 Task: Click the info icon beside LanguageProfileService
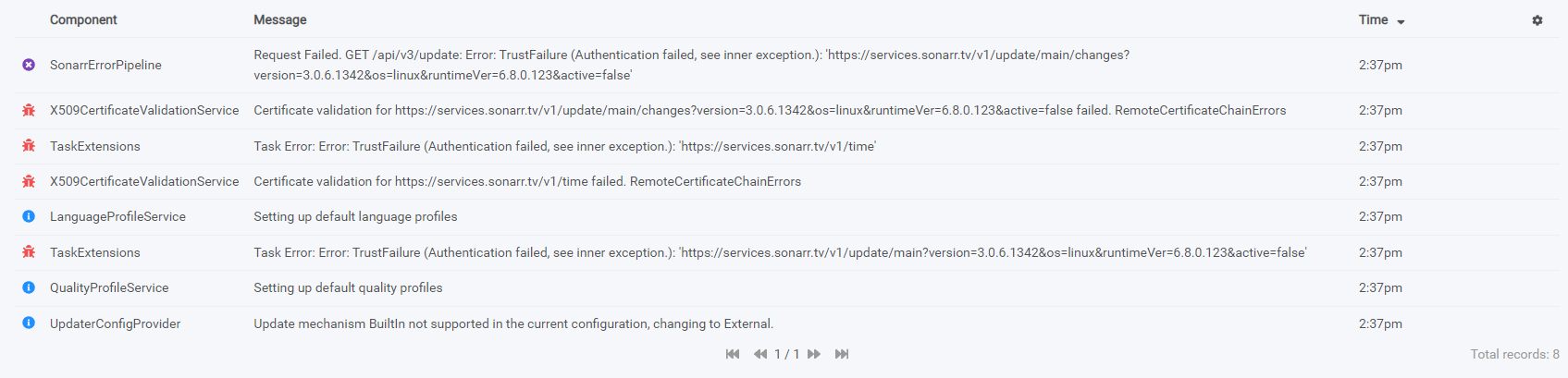click(29, 216)
